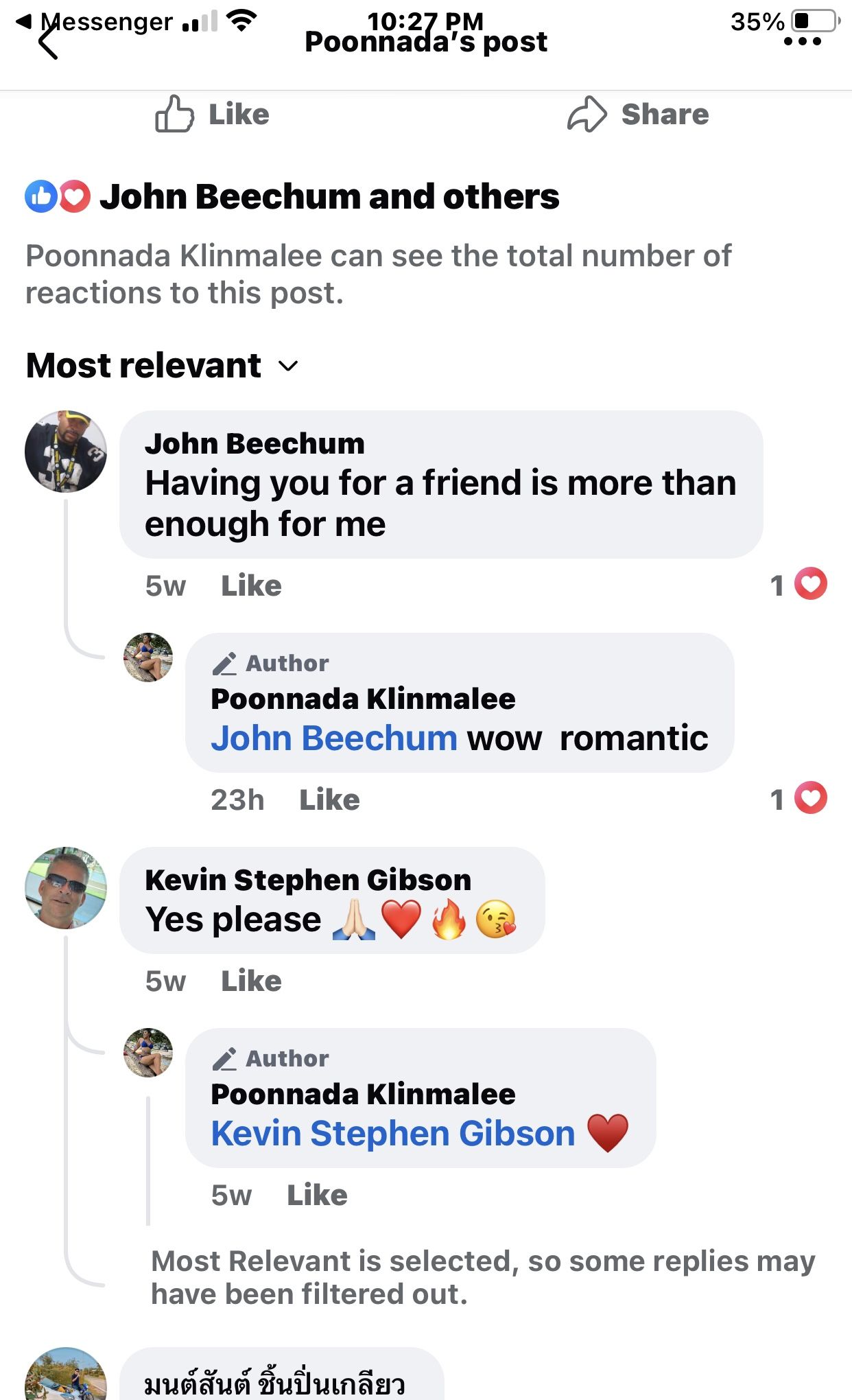Open Kevin Stephen Gibson's profile picture
Viewport: 852px width, 1400px height.
(66, 887)
